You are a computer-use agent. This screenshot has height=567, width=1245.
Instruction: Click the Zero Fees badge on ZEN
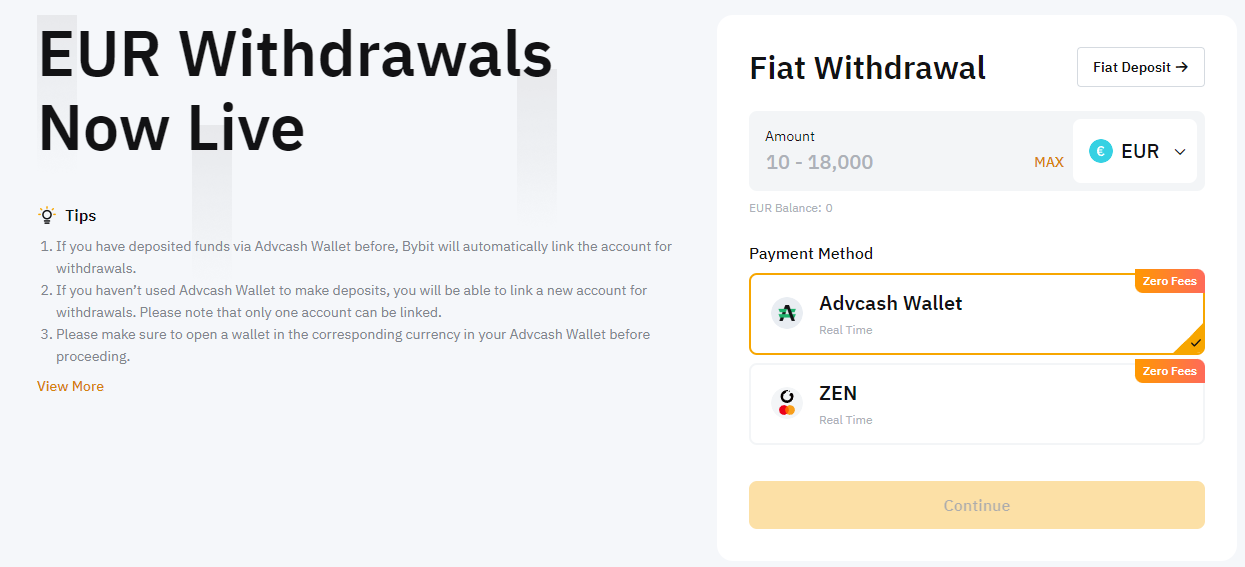(x=1169, y=371)
